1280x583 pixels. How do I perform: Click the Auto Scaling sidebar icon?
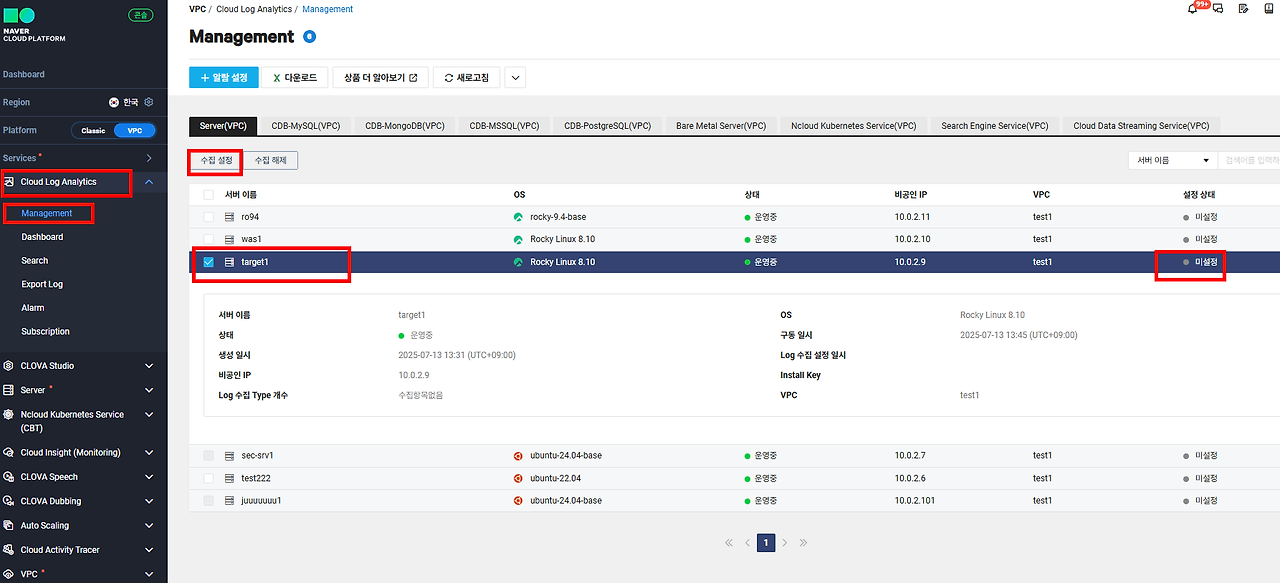[9, 525]
